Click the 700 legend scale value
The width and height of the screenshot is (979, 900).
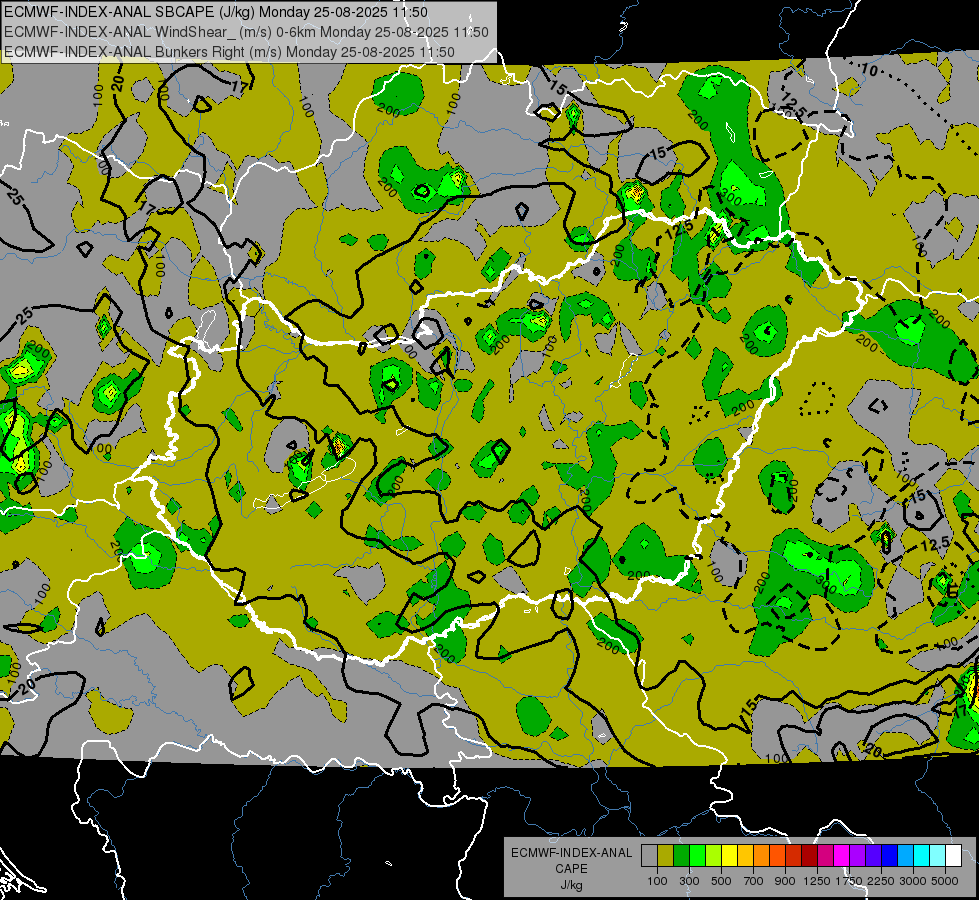[x=754, y=881]
